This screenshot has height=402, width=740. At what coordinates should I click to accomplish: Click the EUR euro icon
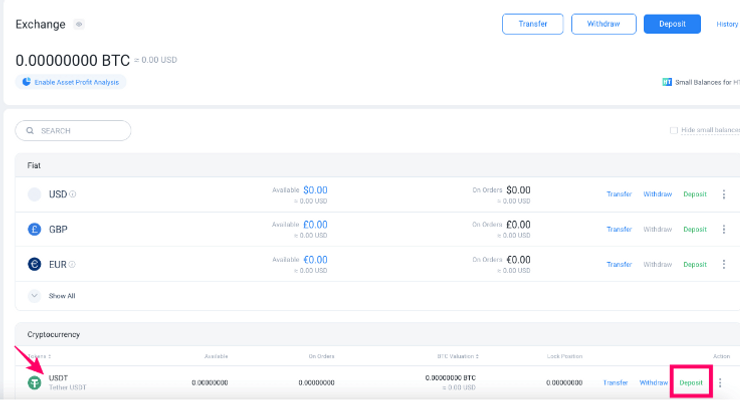tap(34, 264)
